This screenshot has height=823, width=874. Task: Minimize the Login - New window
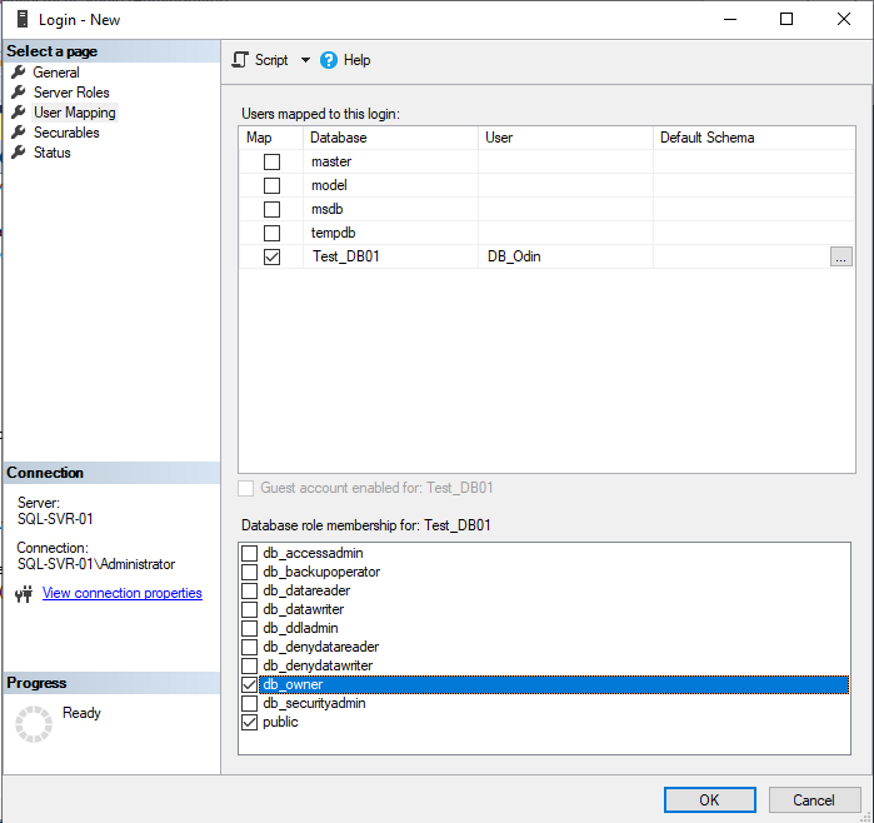[730, 19]
